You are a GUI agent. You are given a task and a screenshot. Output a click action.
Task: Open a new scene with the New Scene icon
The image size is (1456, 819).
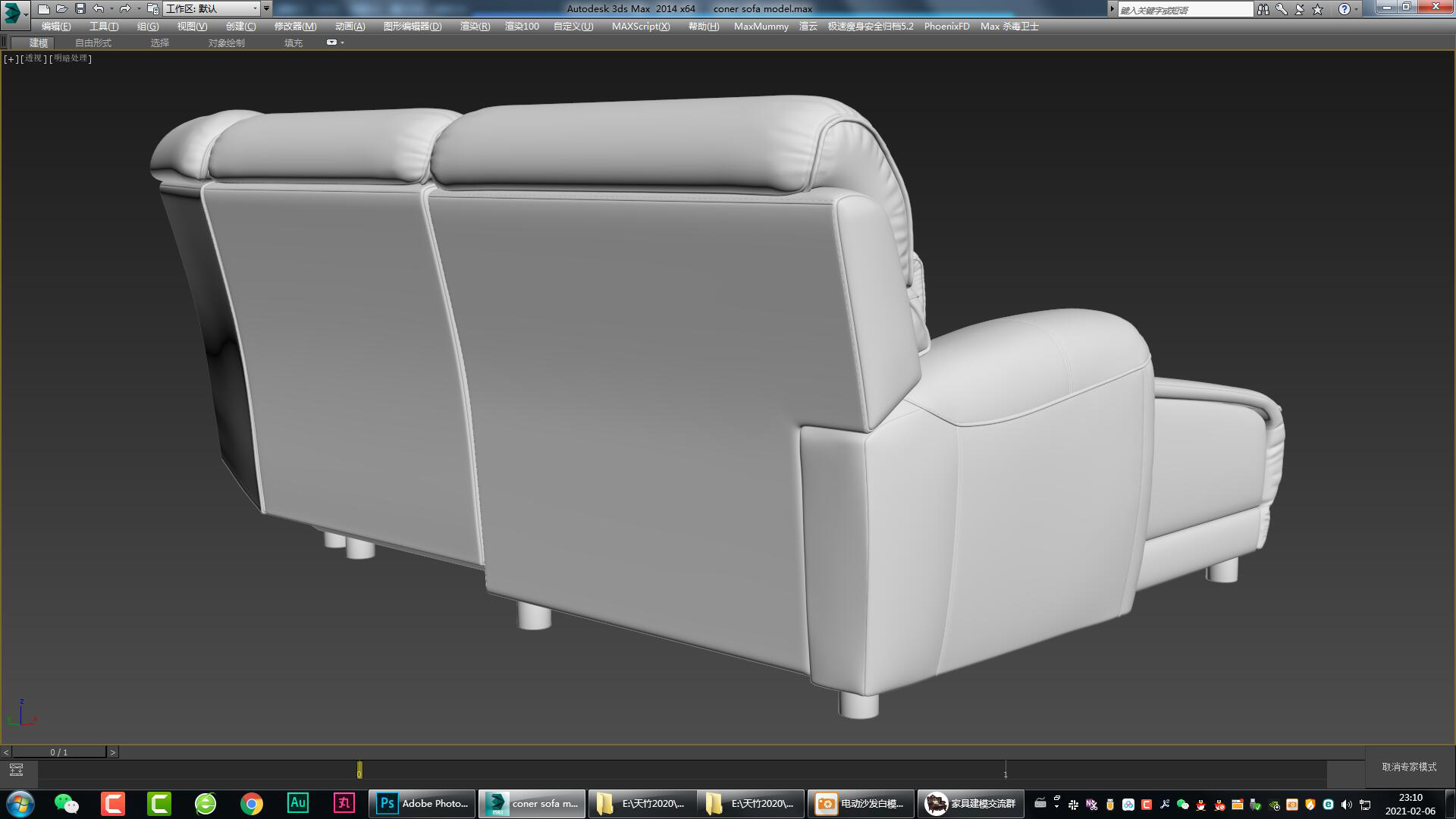pos(45,8)
